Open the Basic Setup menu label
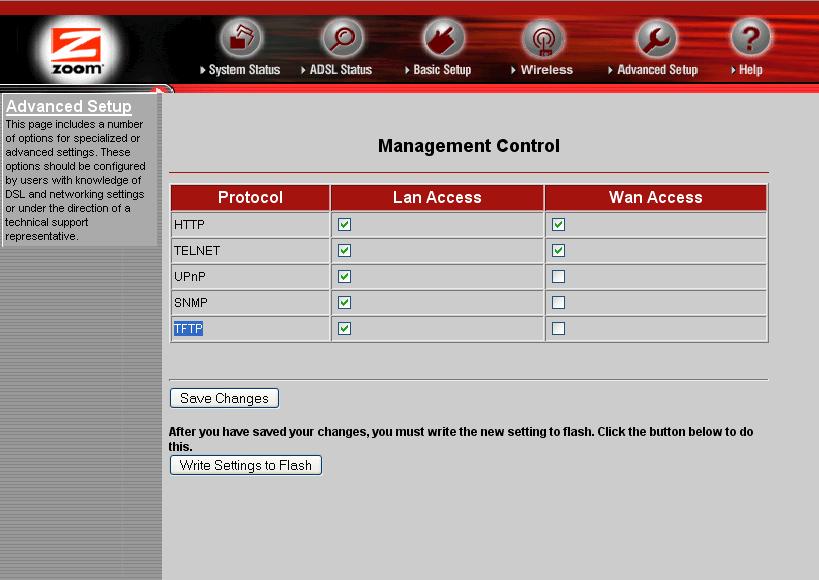 (442, 69)
